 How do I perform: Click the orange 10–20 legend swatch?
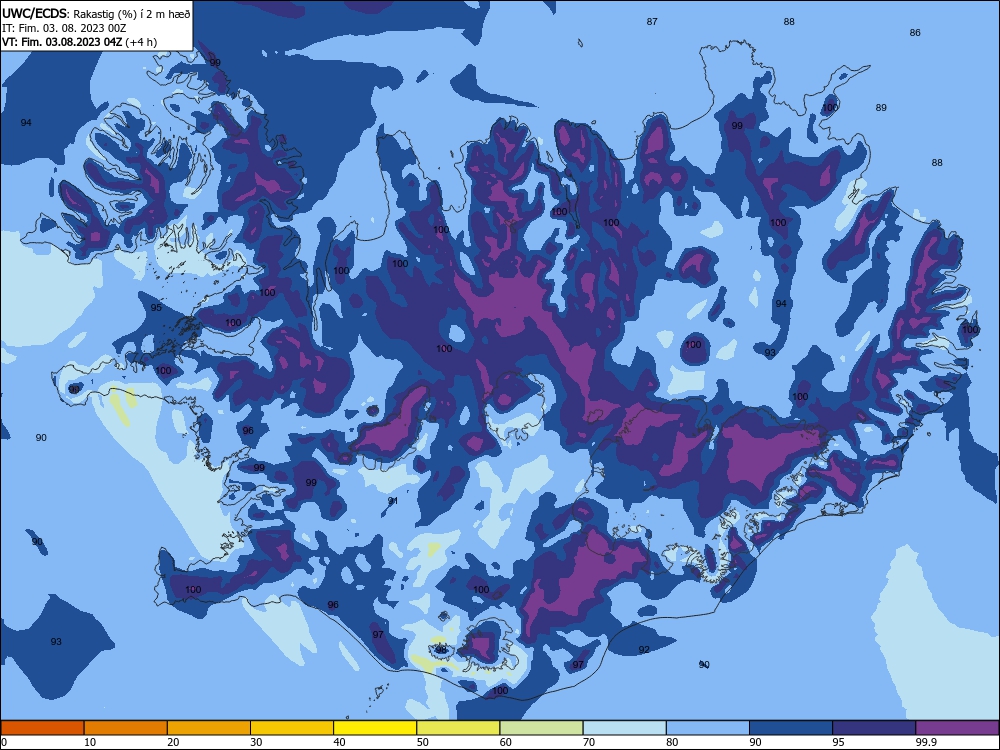click(126, 728)
